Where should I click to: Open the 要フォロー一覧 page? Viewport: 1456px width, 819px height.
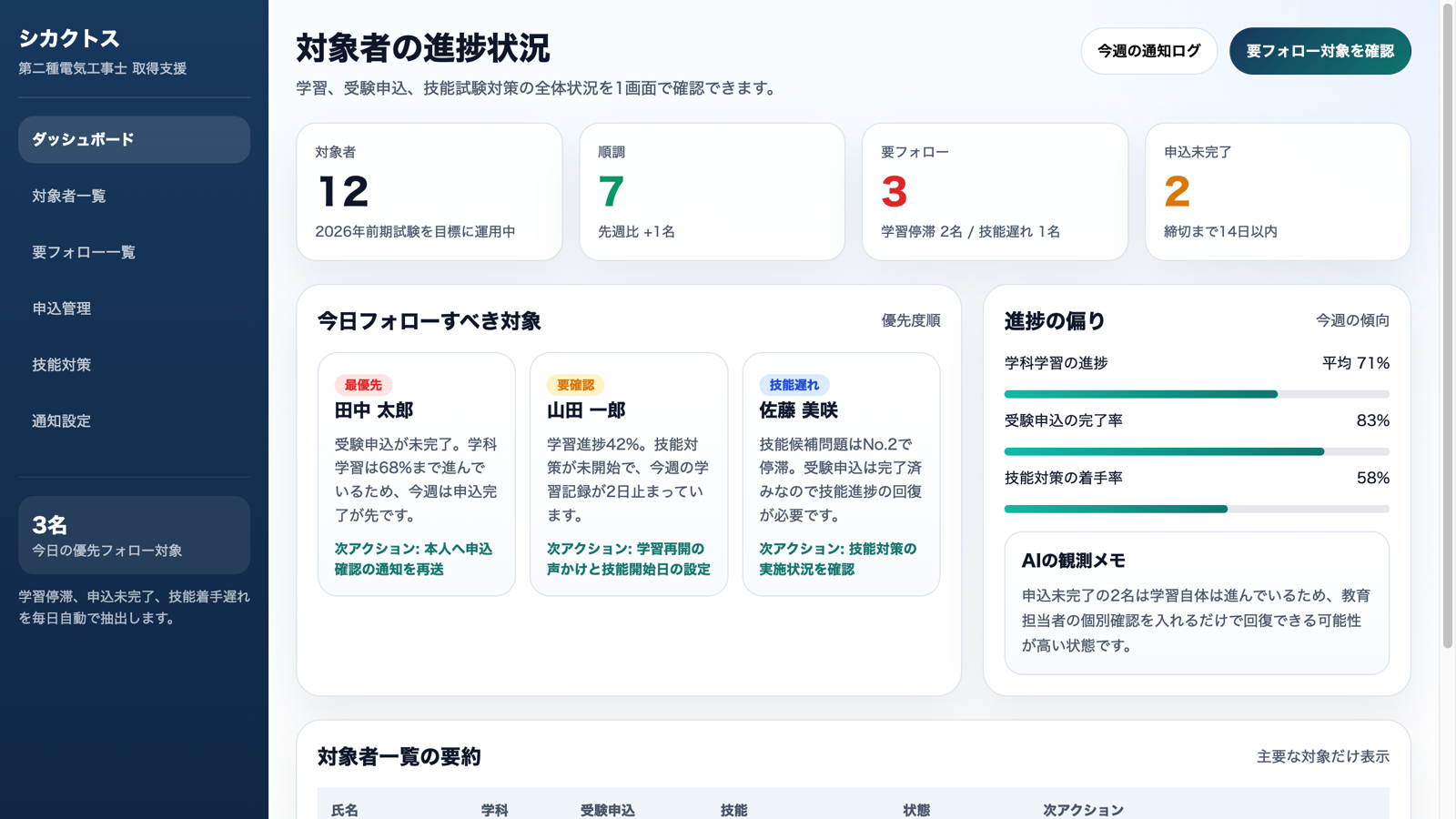click(x=83, y=252)
